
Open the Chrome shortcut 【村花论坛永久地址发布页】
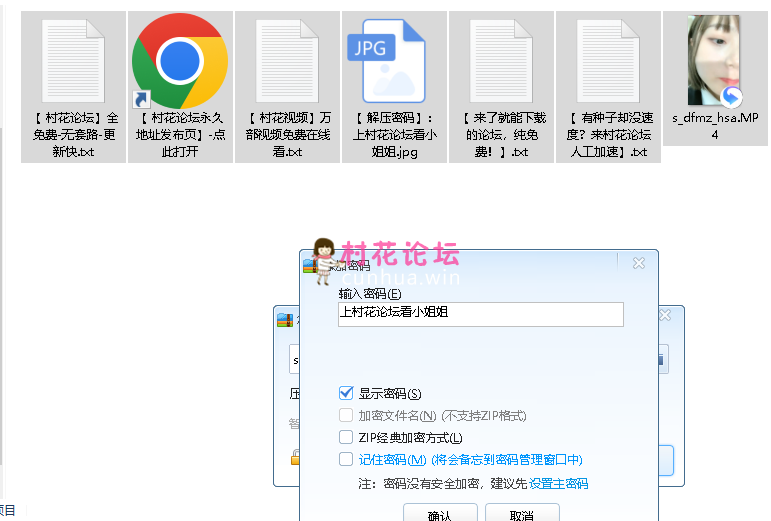click(180, 60)
